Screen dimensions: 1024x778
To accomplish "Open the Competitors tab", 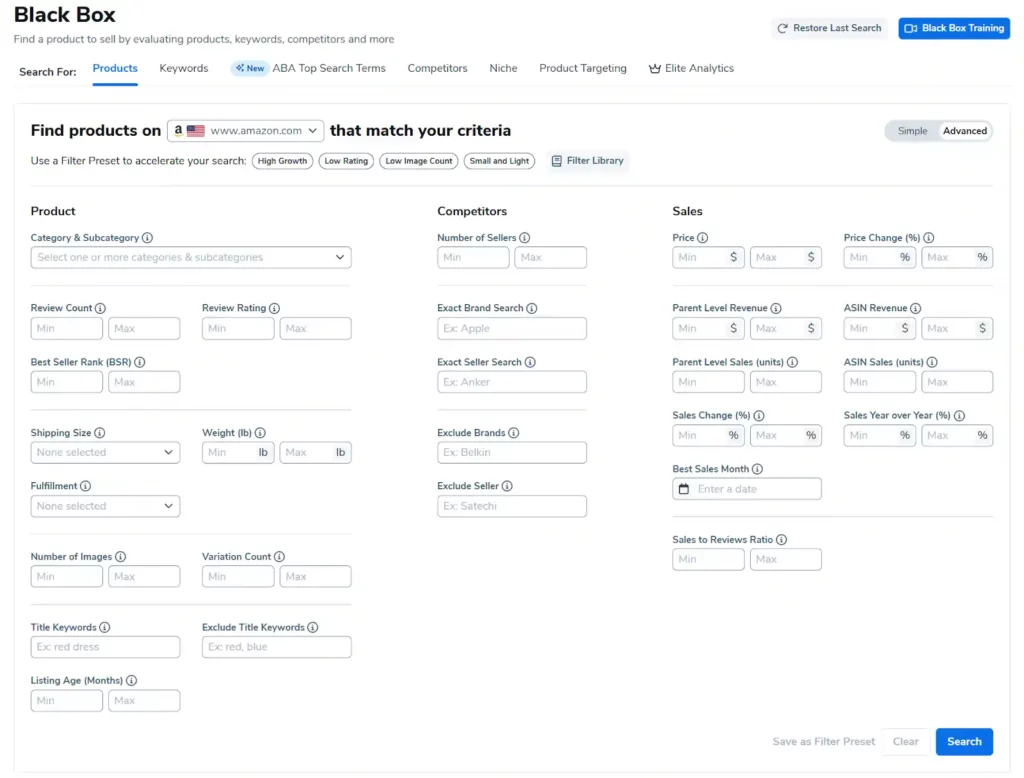I will pos(437,68).
